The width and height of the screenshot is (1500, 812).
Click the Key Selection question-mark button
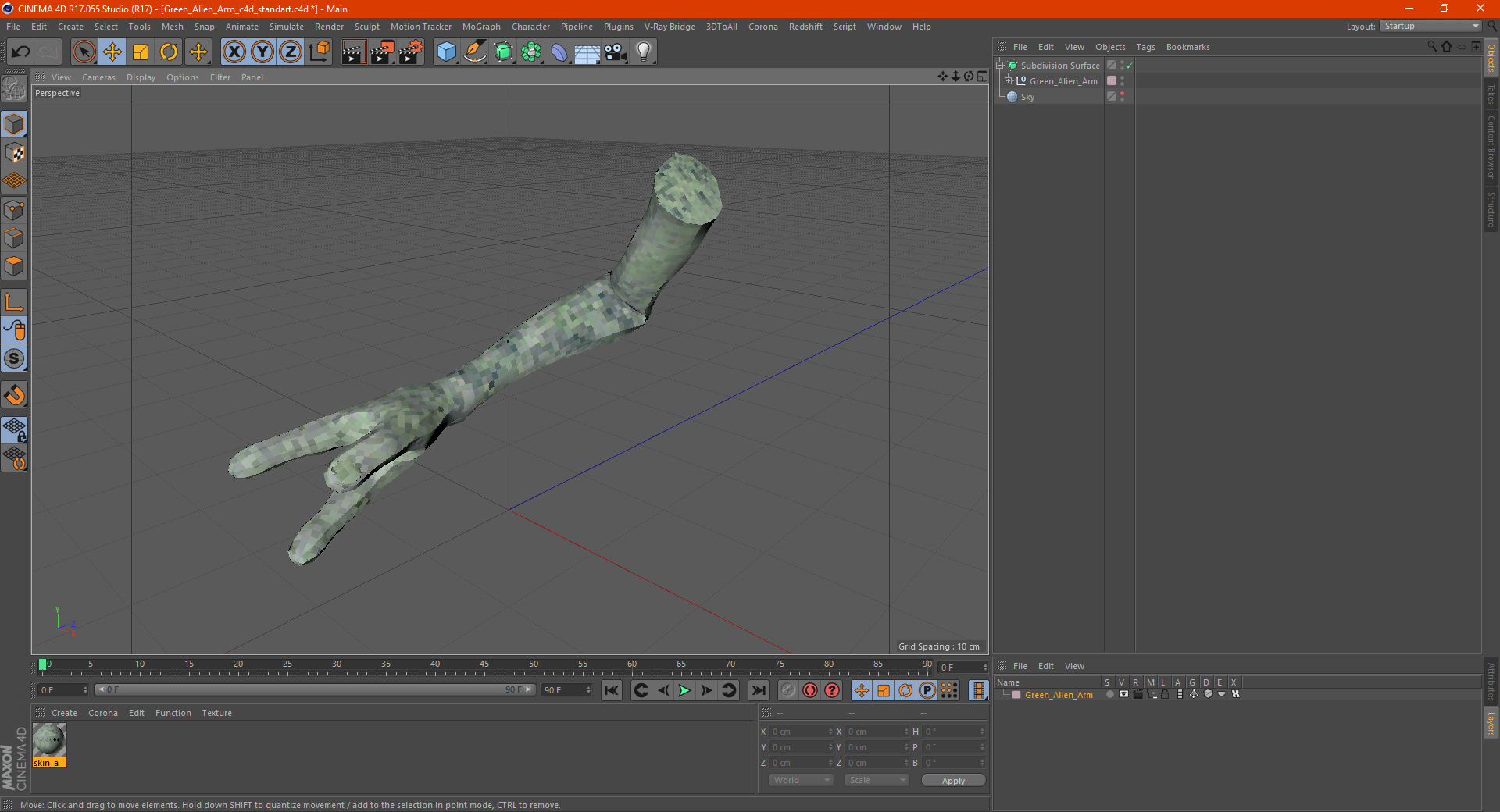(x=832, y=690)
